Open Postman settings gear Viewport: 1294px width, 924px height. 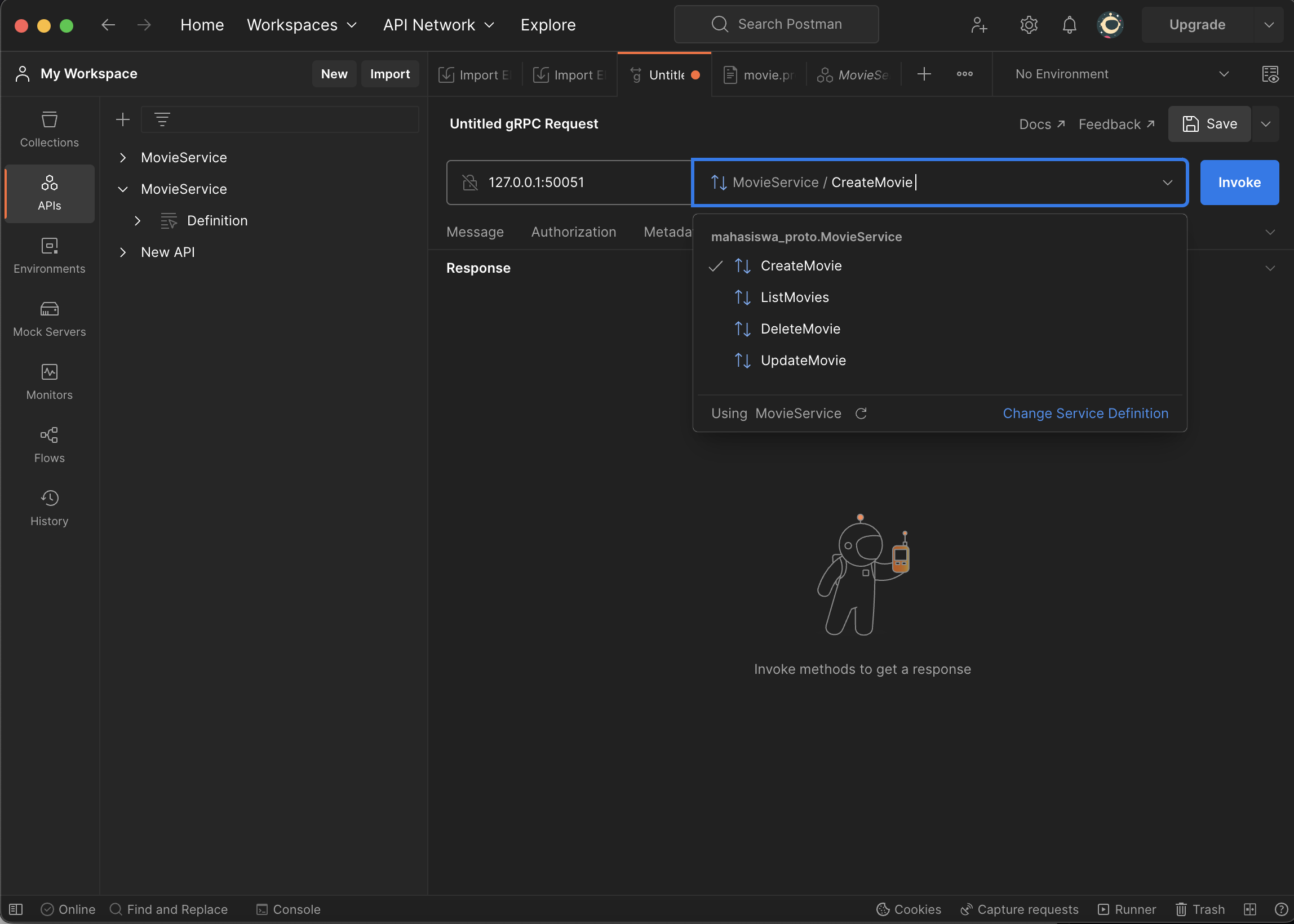[1029, 24]
